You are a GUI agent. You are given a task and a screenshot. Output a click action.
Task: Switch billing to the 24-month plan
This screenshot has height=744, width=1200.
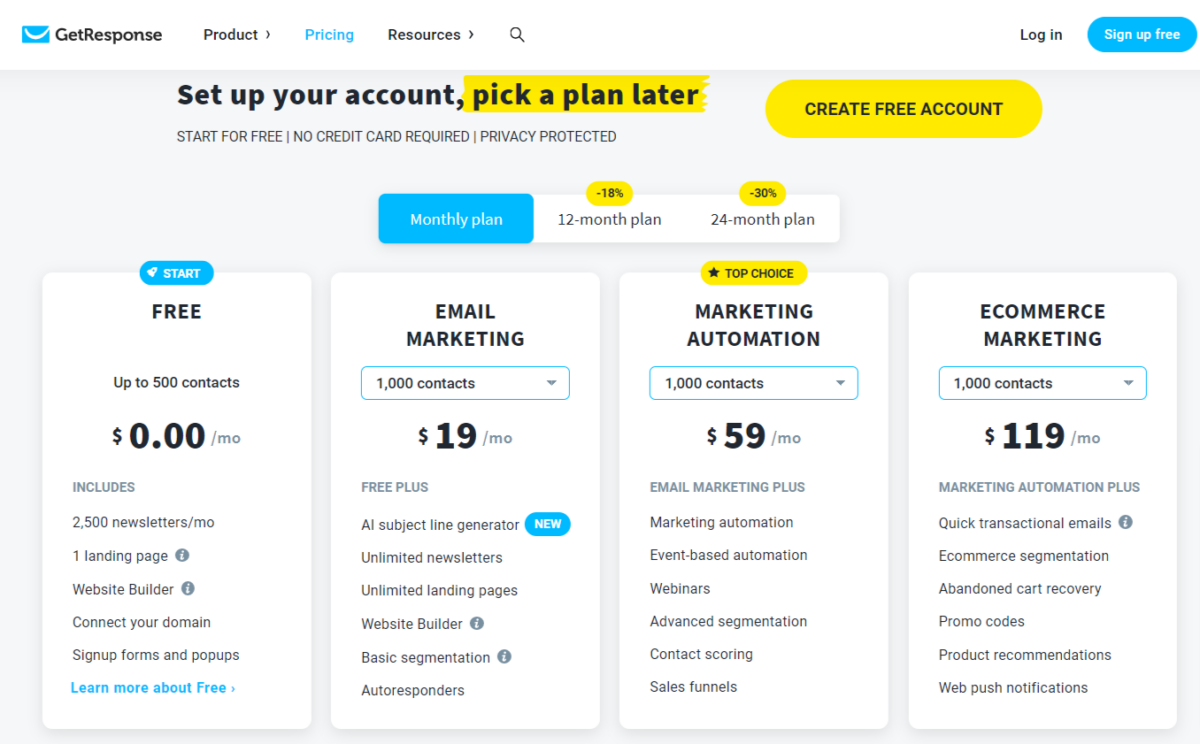(x=762, y=218)
